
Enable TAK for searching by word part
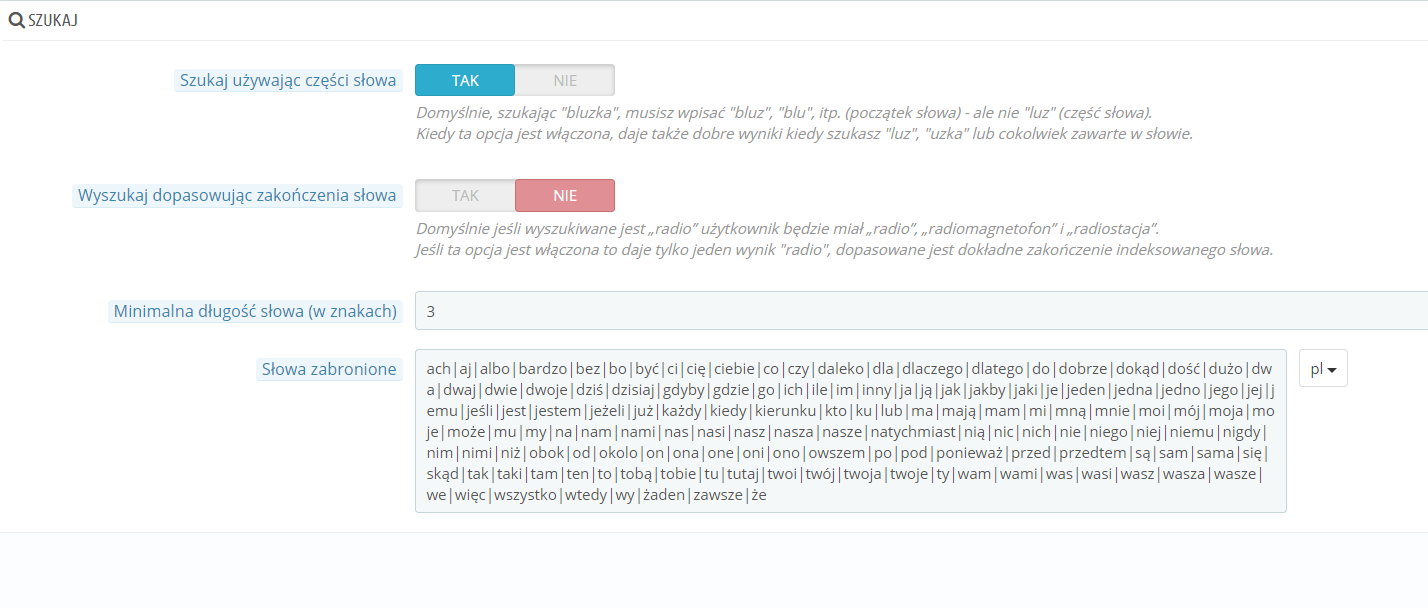click(465, 80)
